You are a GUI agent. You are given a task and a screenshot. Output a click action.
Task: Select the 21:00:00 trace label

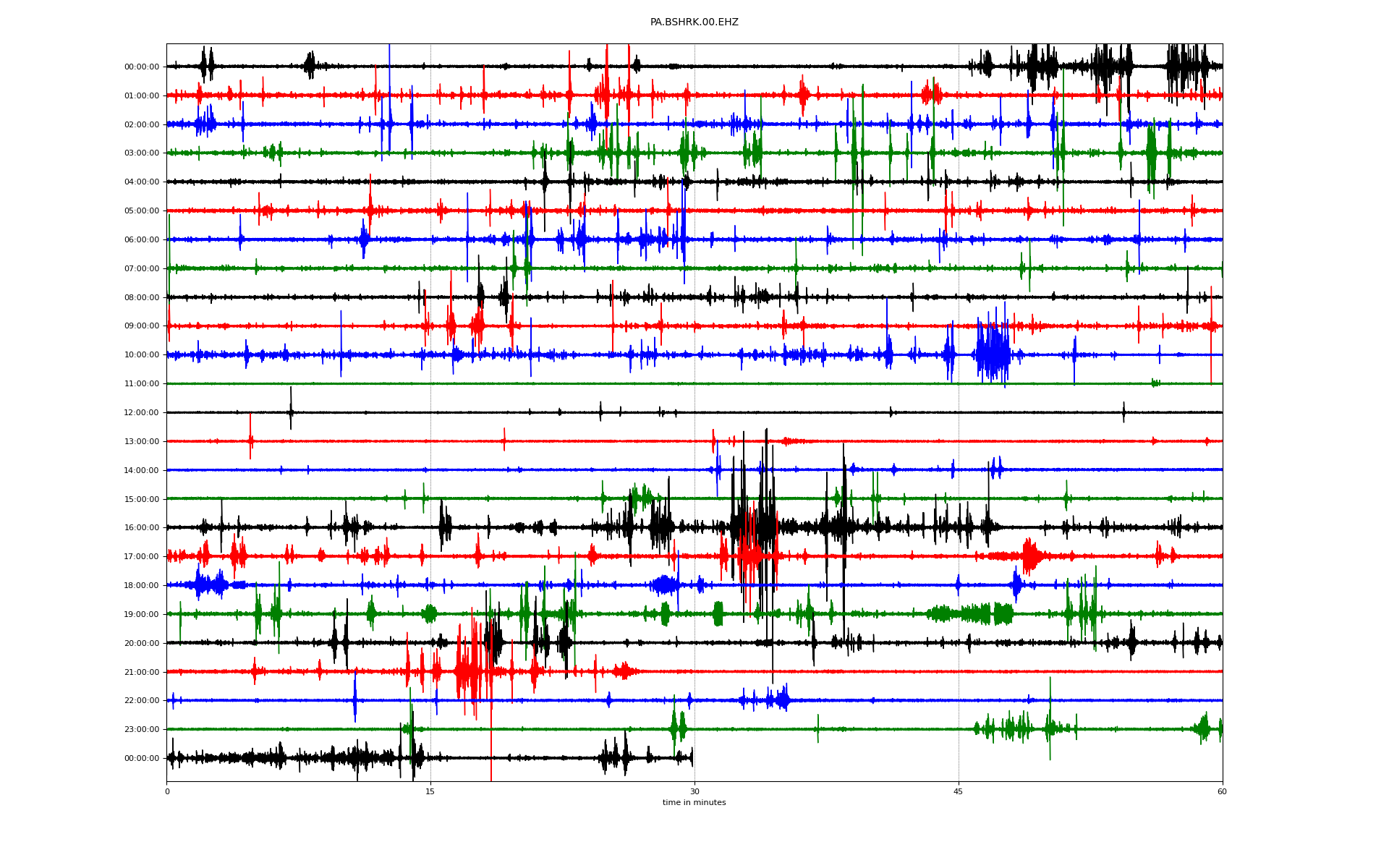142,672
